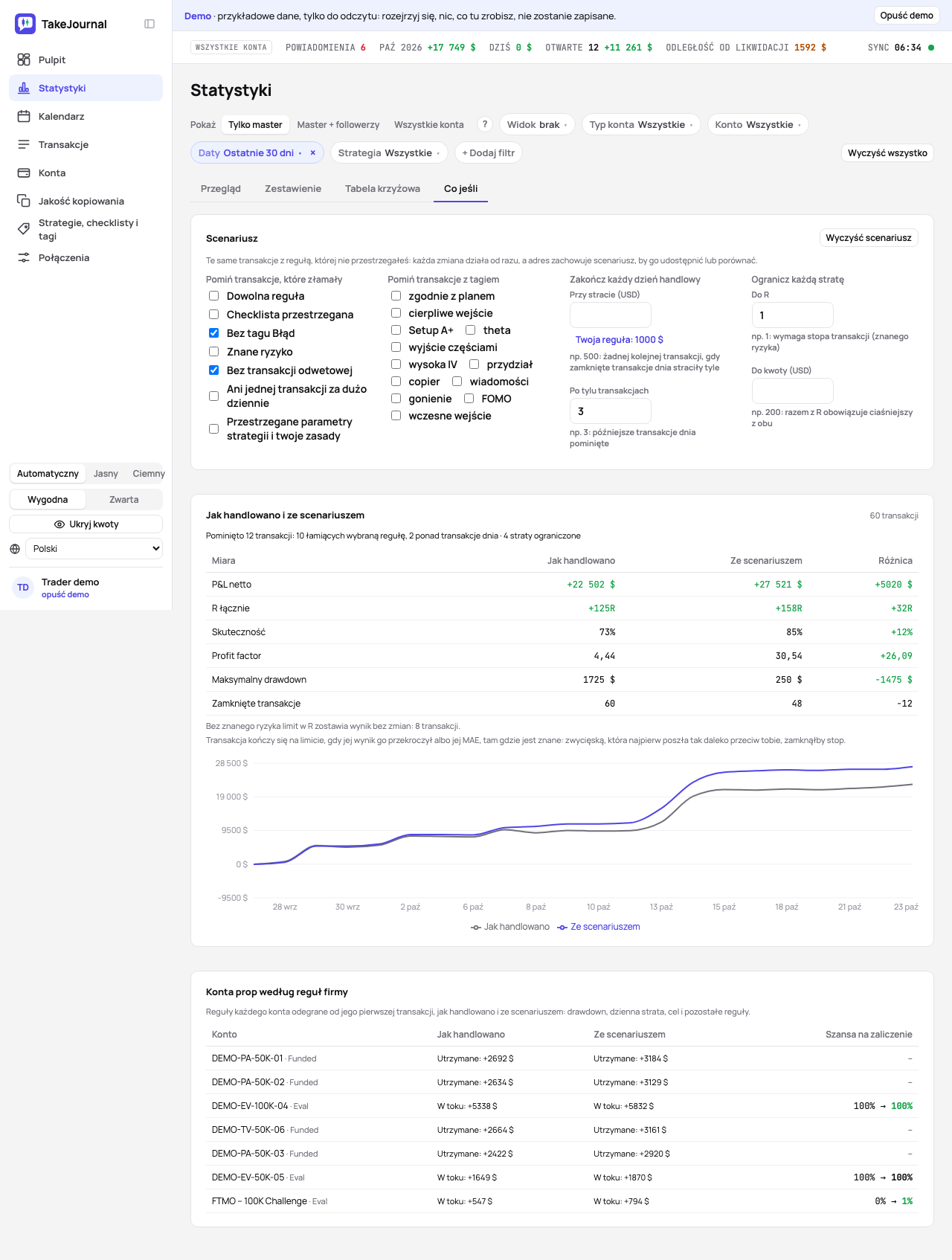Toggle Ze scenariuszem chart legend
The width and height of the screenshot is (952, 1260).
599,927
